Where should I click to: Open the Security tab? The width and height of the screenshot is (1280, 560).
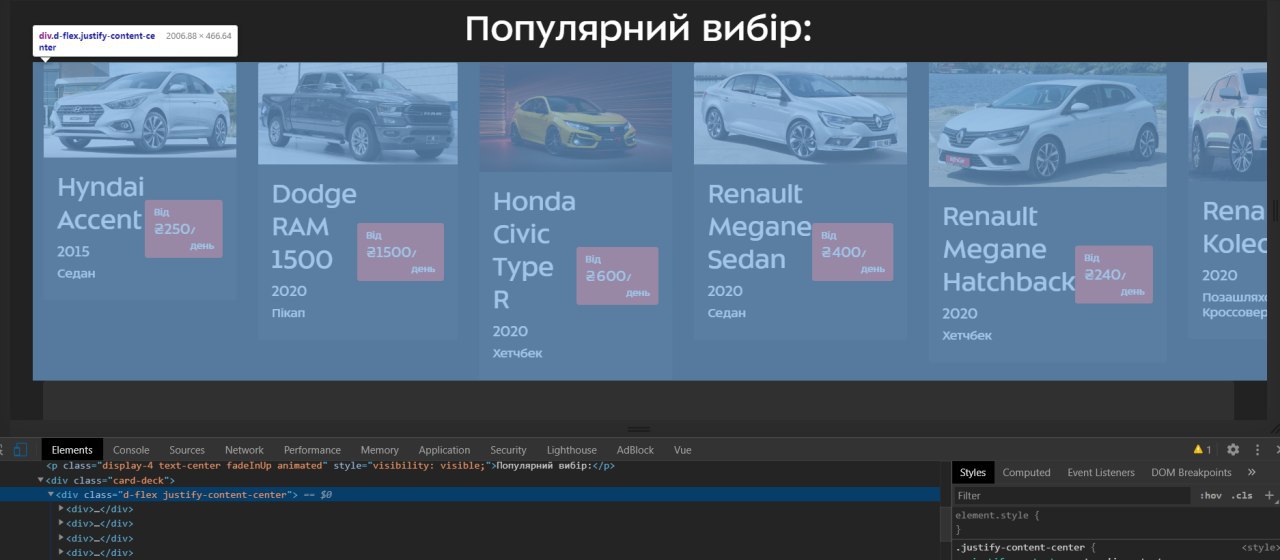(x=508, y=450)
